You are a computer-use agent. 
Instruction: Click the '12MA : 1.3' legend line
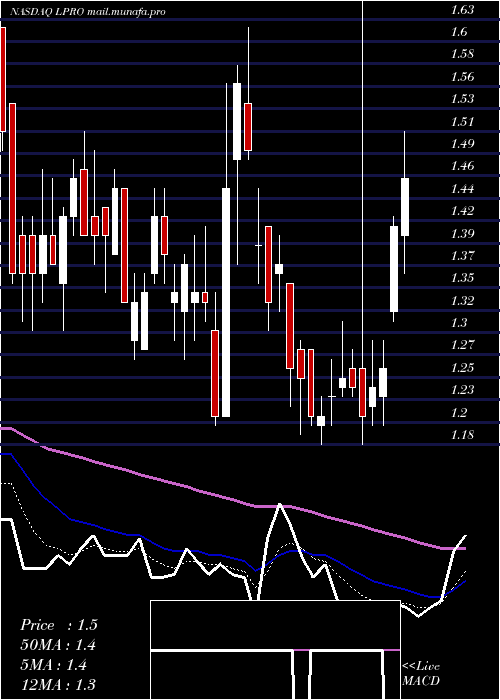(58, 685)
